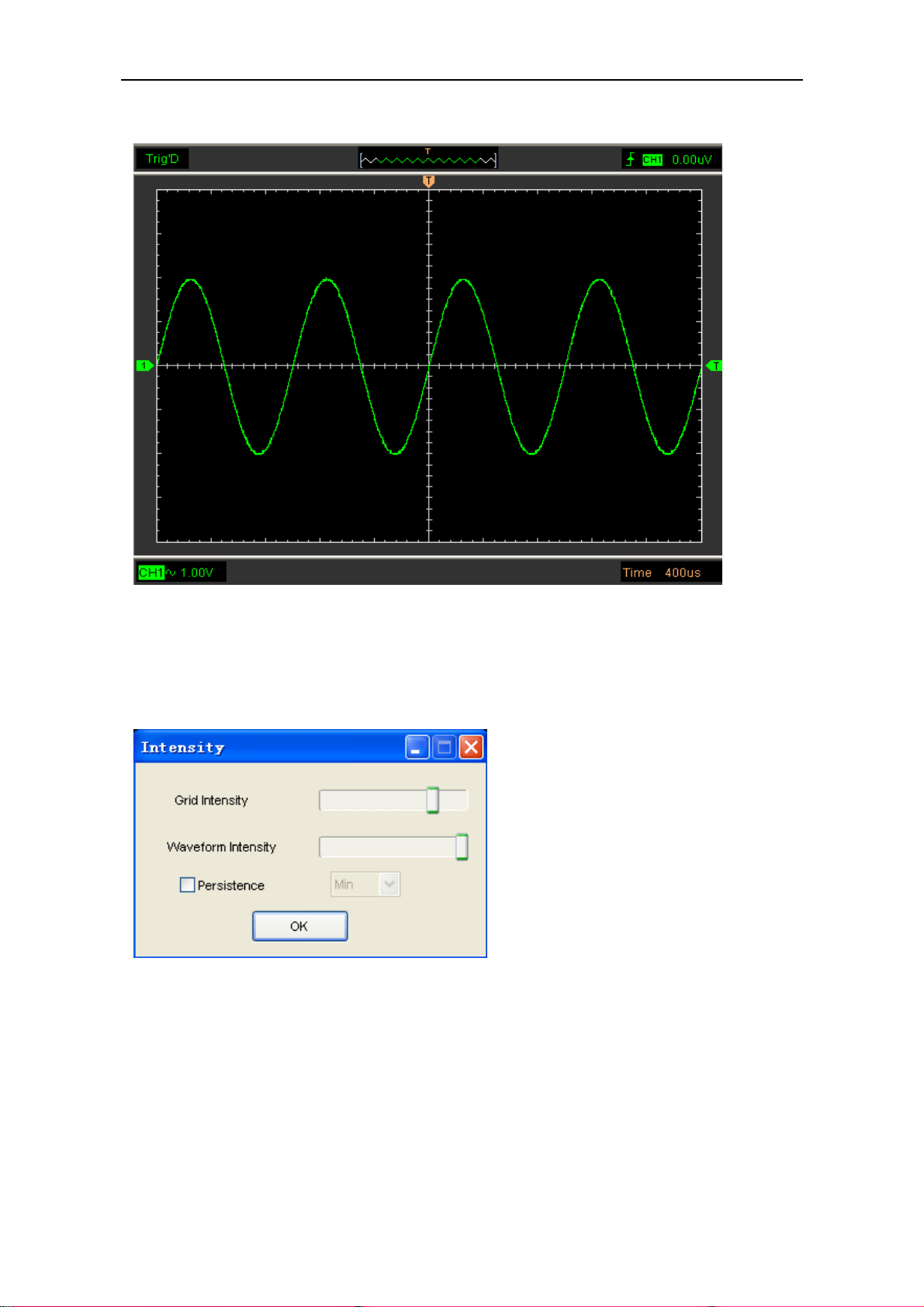Image resolution: width=924 pixels, height=1307 pixels.
Task: Click the CH1 label in the bottom bar
Action: pos(151,572)
